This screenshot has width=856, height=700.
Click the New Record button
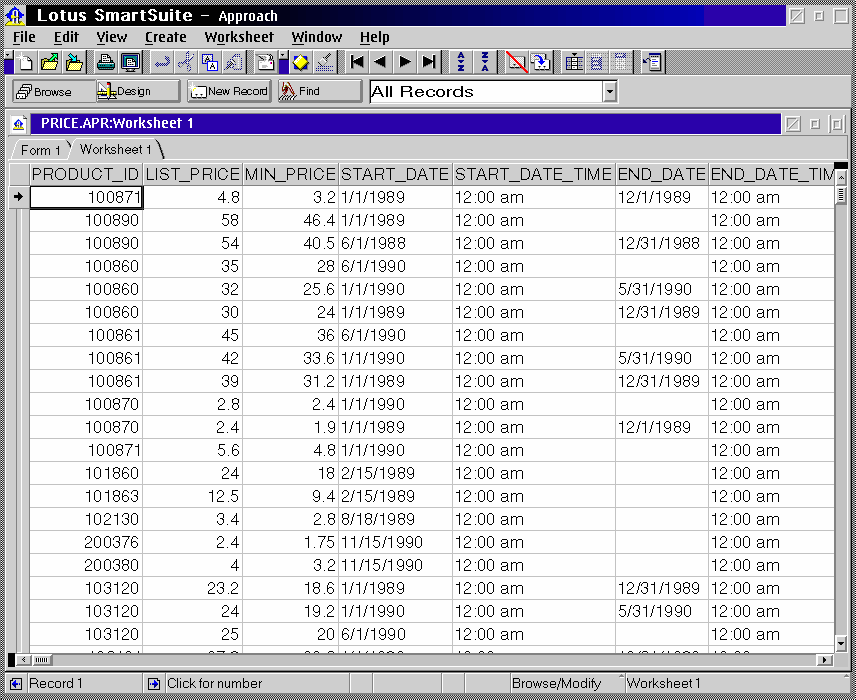(229, 91)
